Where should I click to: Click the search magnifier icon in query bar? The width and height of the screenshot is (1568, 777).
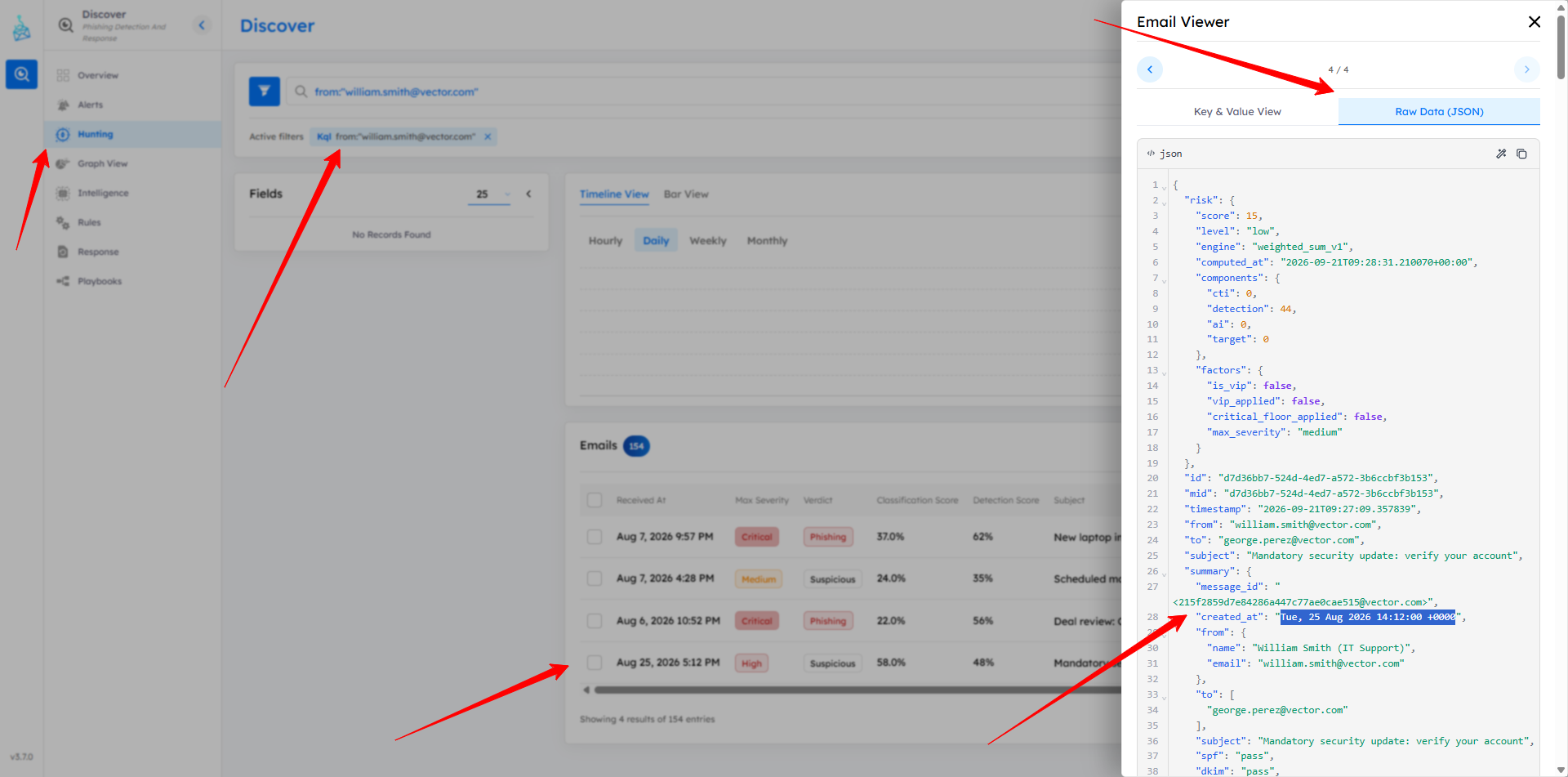tap(301, 92)
